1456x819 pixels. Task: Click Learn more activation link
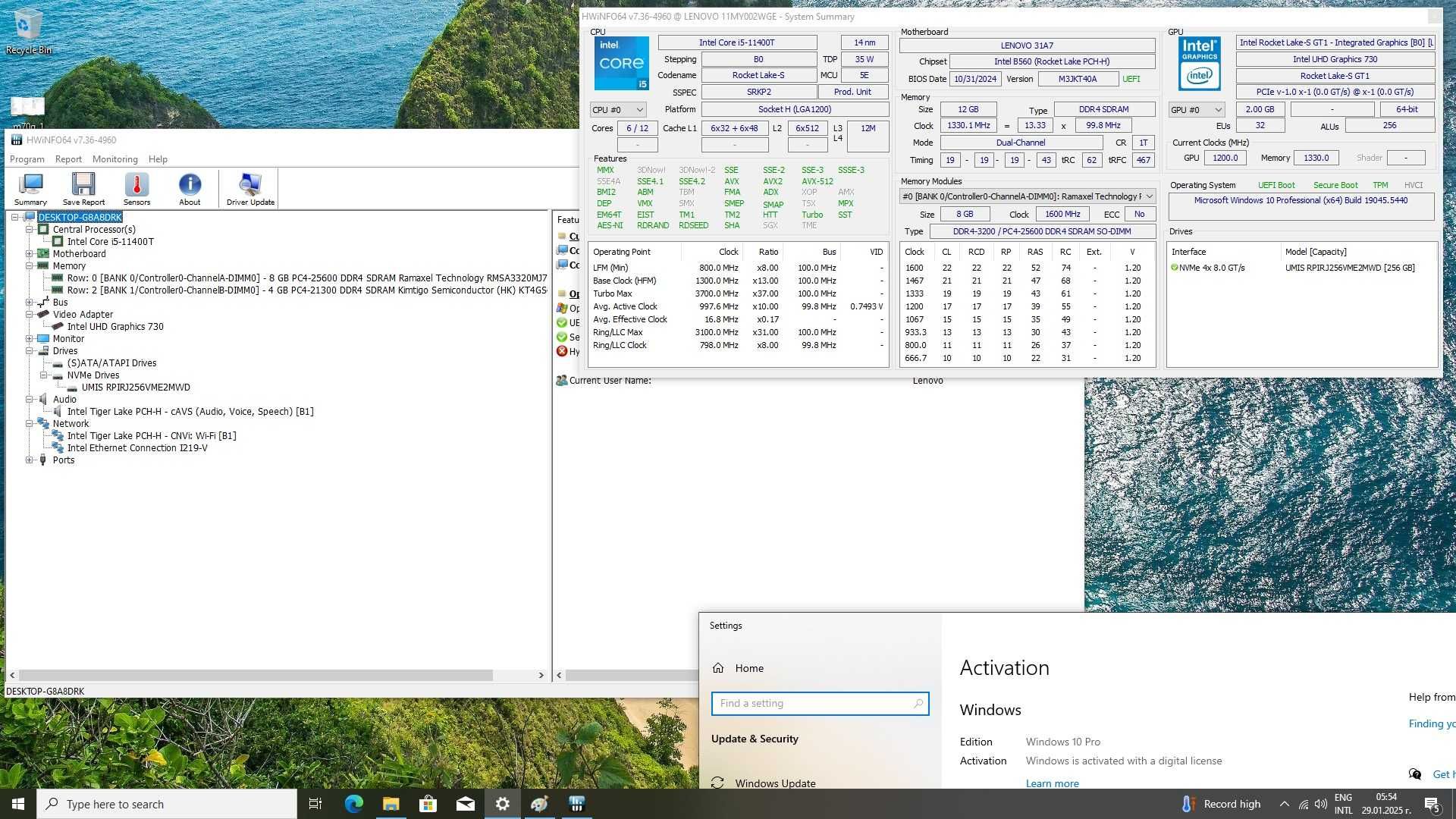1052,783
